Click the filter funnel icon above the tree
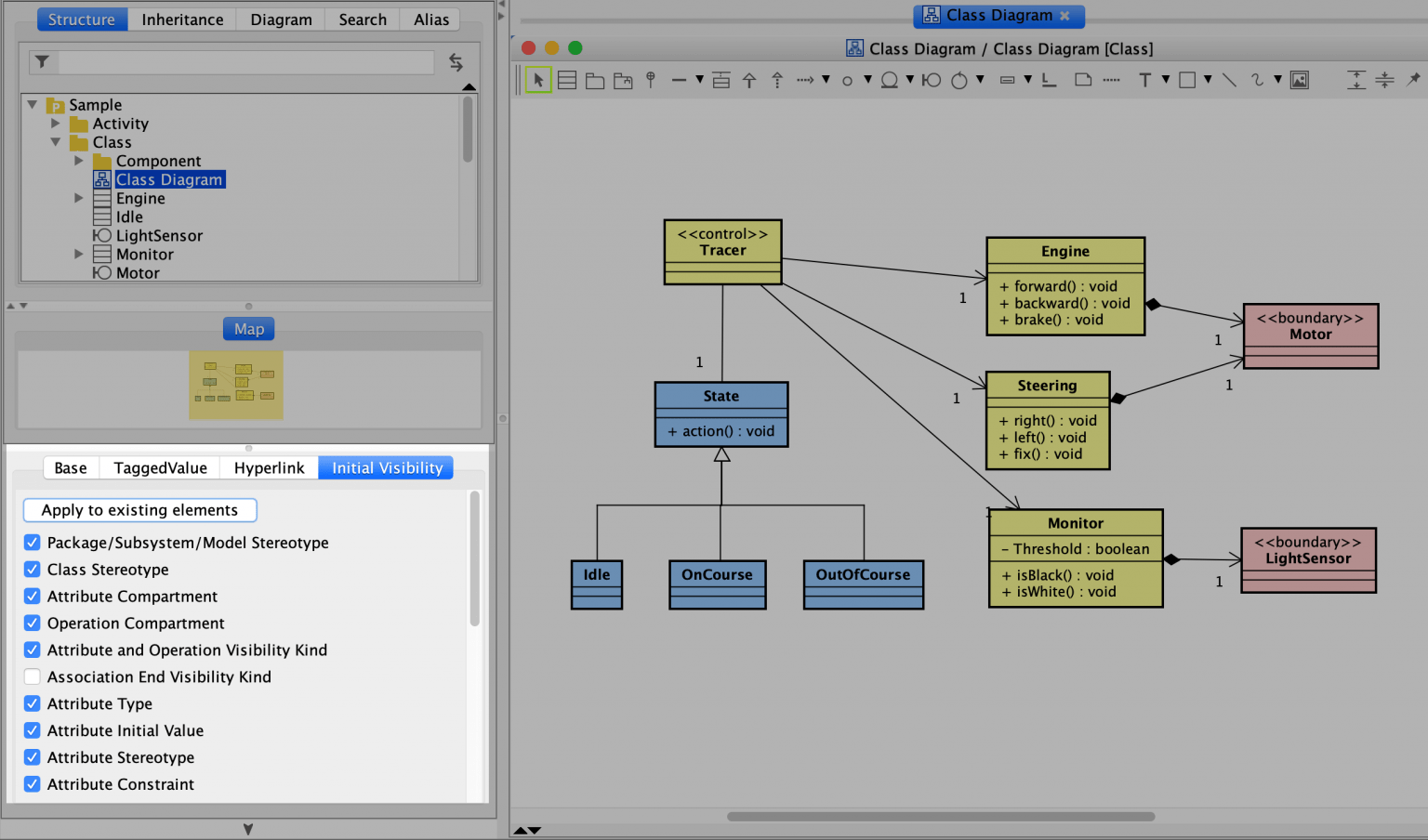This screenshot has height=840, width=1428. tap(42, 61)
